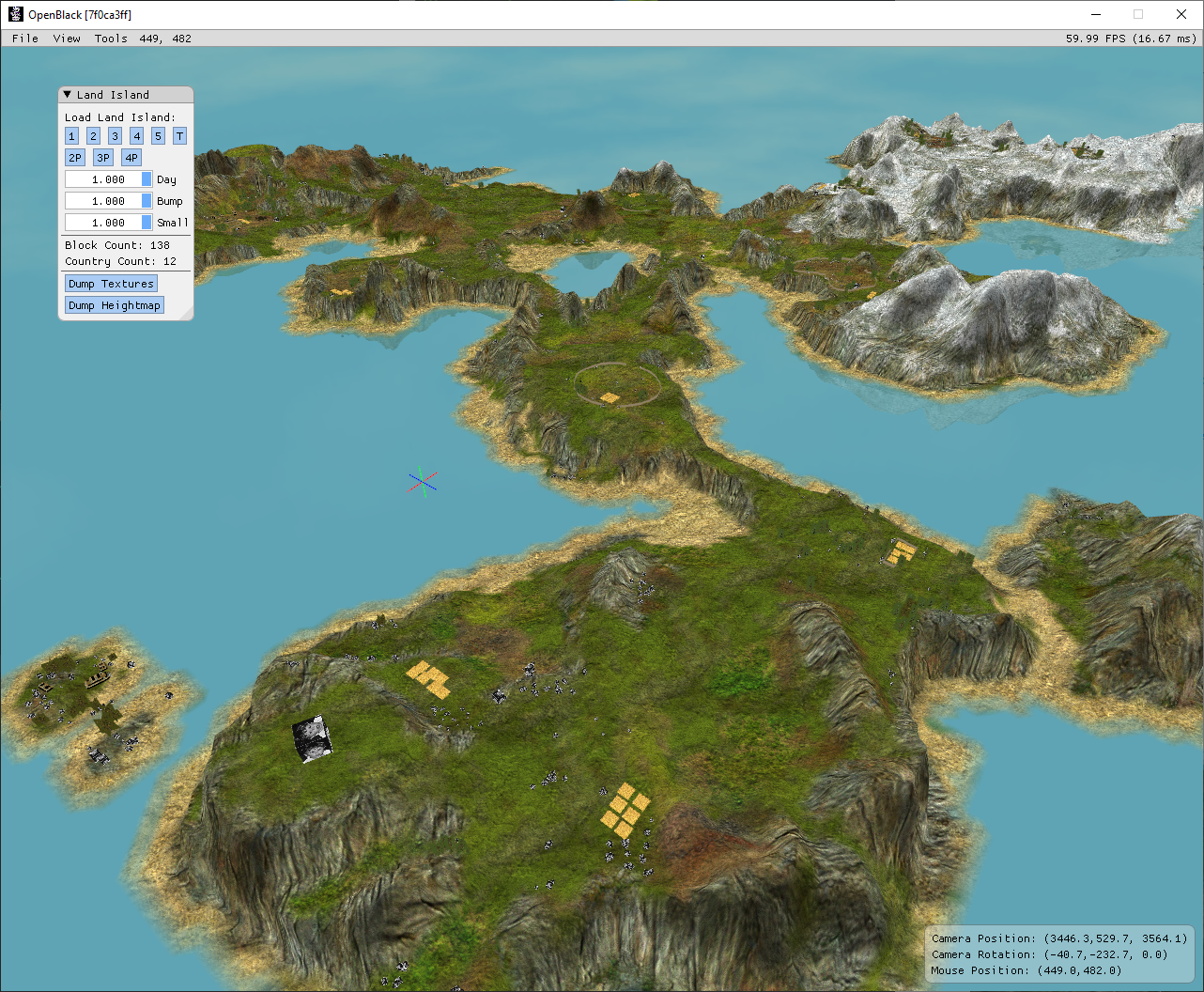Select the gray textured cube on the island
1204x992 pixels.
(313, 738)
